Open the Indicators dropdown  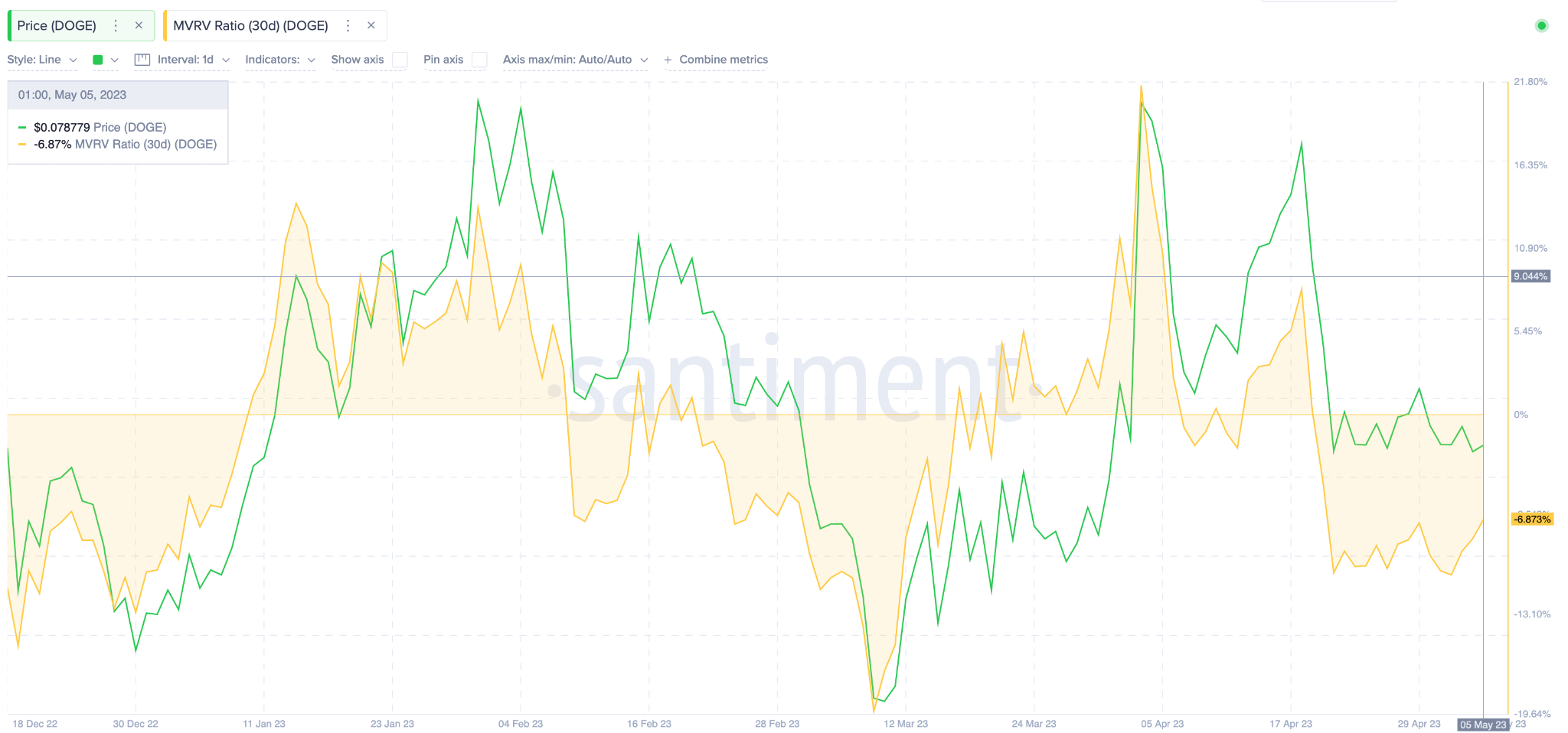280,59
